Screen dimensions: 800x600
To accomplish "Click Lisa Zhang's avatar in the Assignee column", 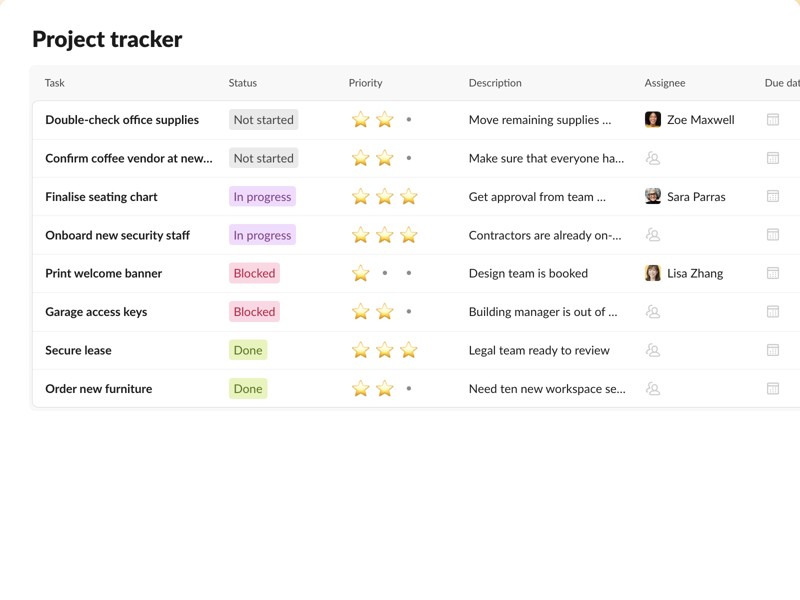I will [653, 273].
